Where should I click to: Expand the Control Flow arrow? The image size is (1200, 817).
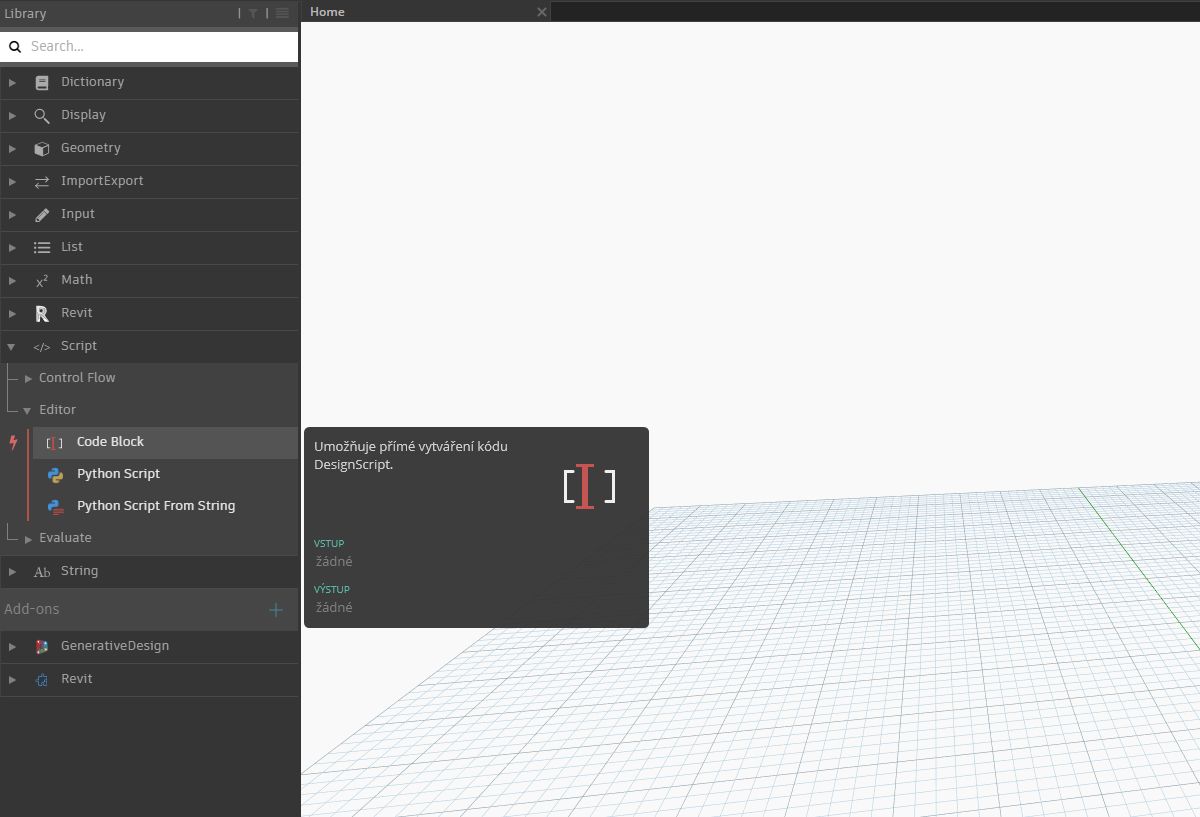pyautogui.click(x=28, y=378)
